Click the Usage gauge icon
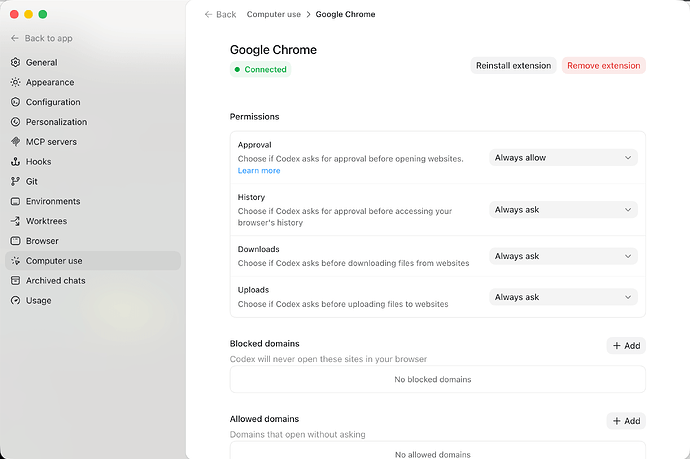The width and height of the screenshot is (690, 459). pyautogui.click(x=15, y=301)
